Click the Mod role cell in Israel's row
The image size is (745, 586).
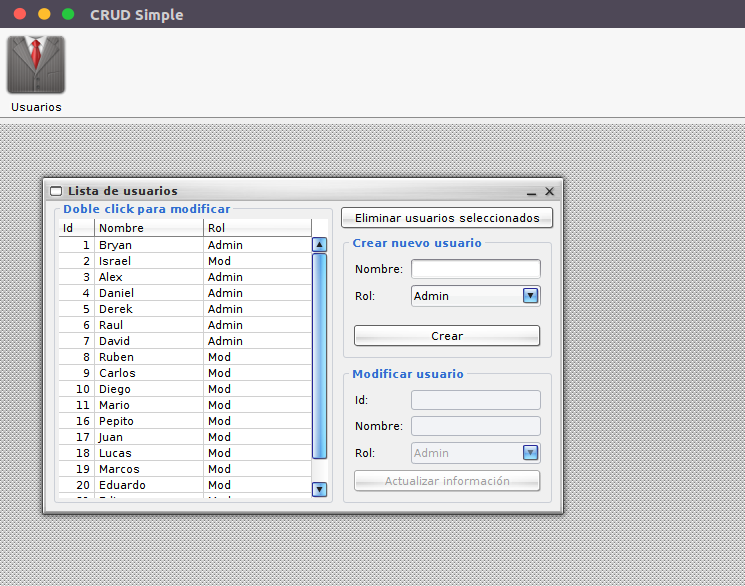coord(258,261)
